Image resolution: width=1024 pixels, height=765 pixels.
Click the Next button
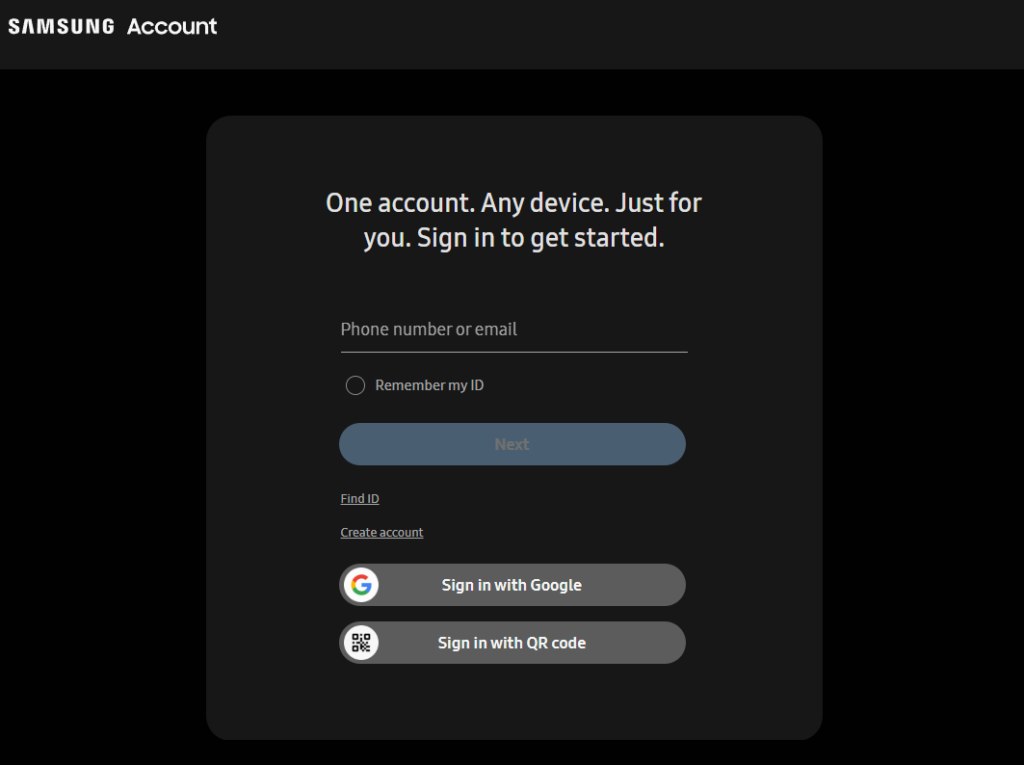(513, 444)
